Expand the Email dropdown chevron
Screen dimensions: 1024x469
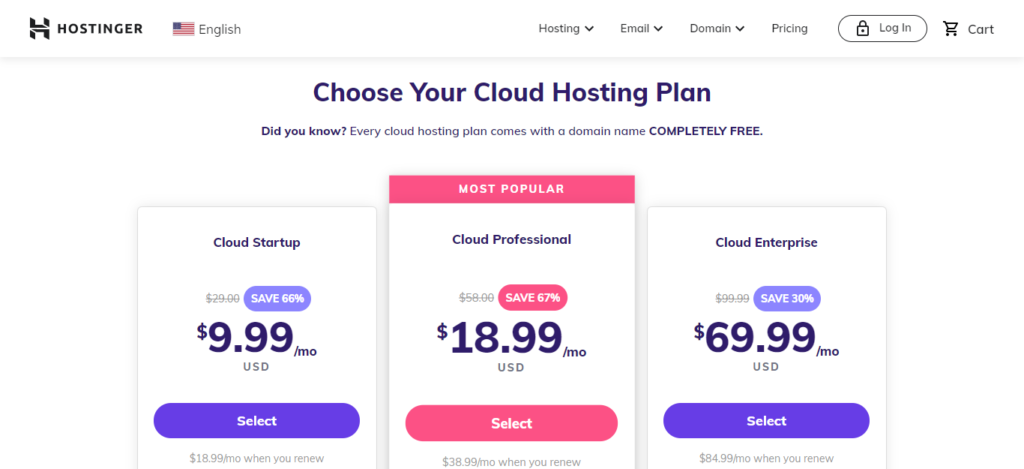point(658,29)
